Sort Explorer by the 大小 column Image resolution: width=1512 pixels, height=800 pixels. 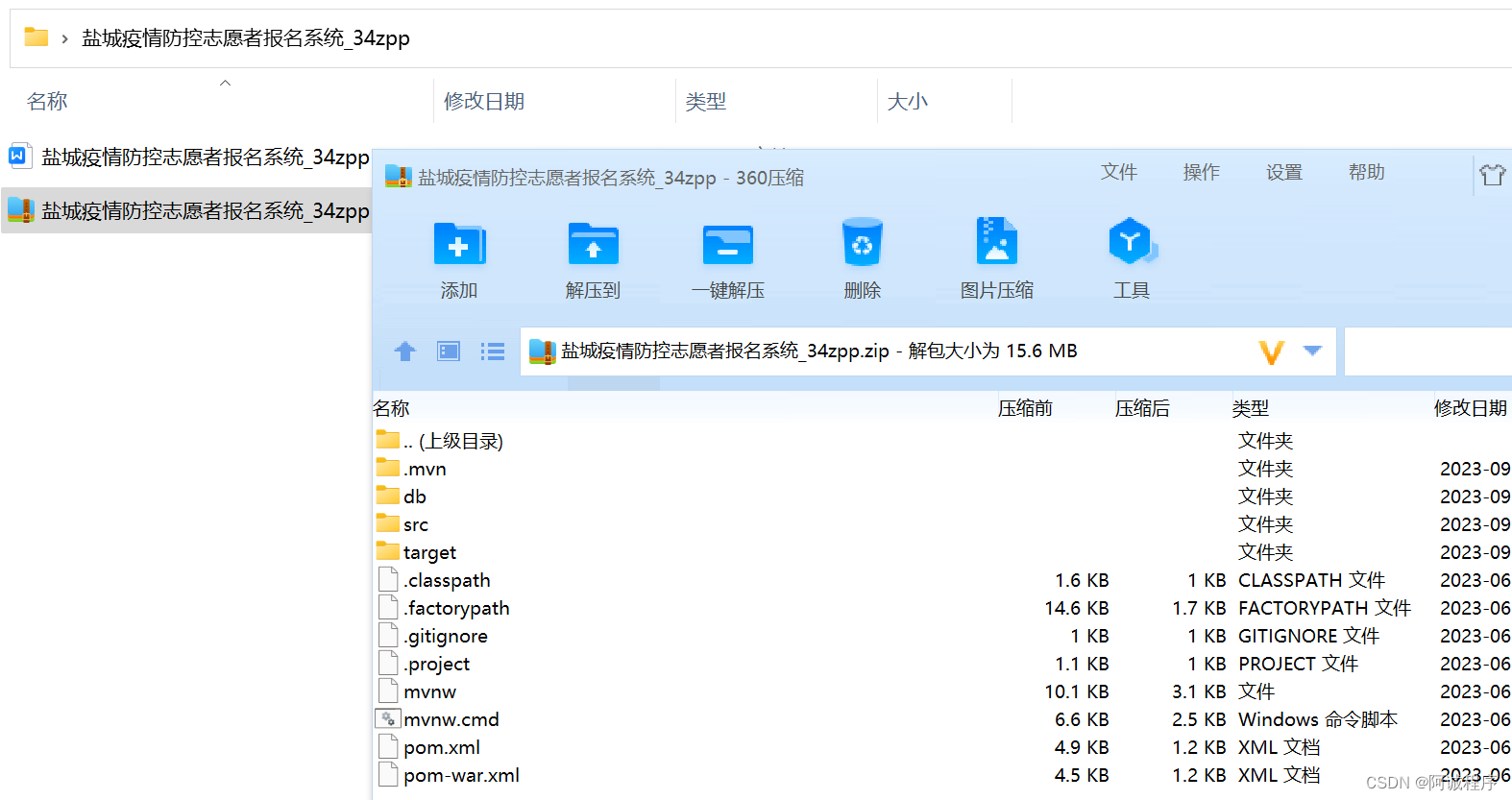point(908,102)
